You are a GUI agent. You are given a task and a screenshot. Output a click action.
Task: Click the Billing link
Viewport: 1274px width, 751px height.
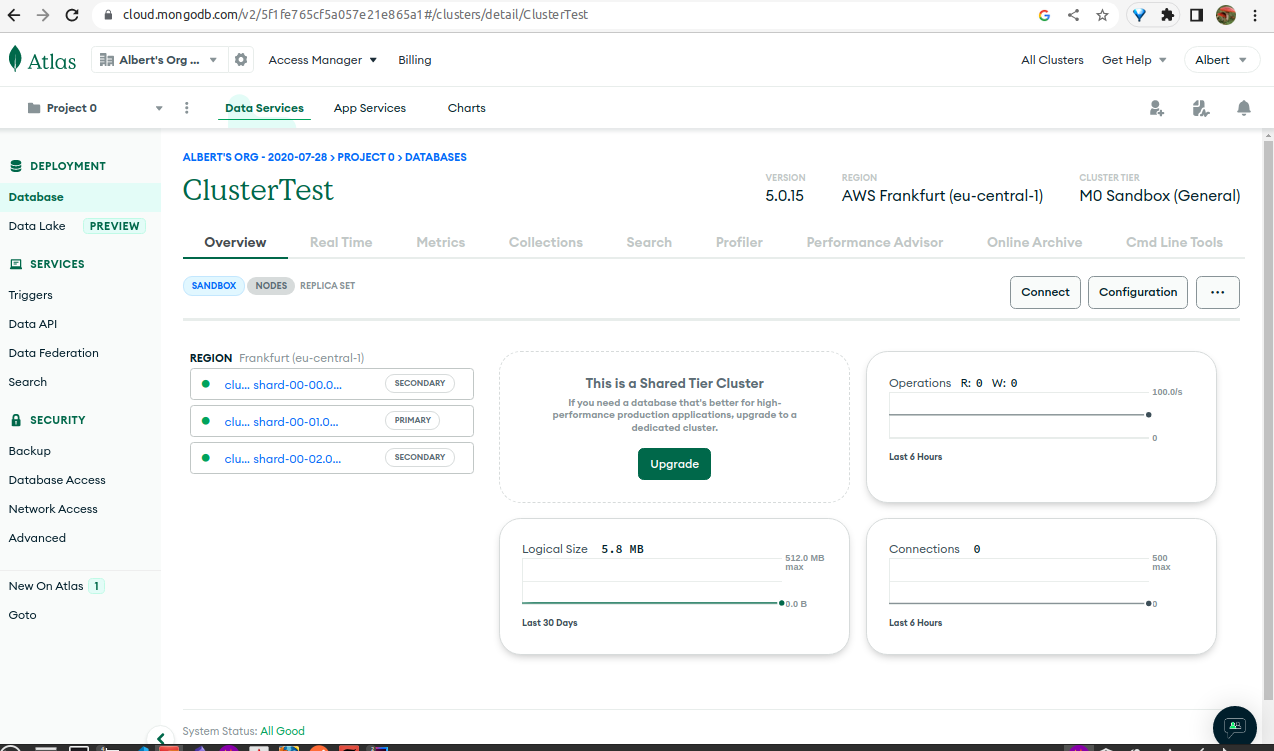coord(415,60)
